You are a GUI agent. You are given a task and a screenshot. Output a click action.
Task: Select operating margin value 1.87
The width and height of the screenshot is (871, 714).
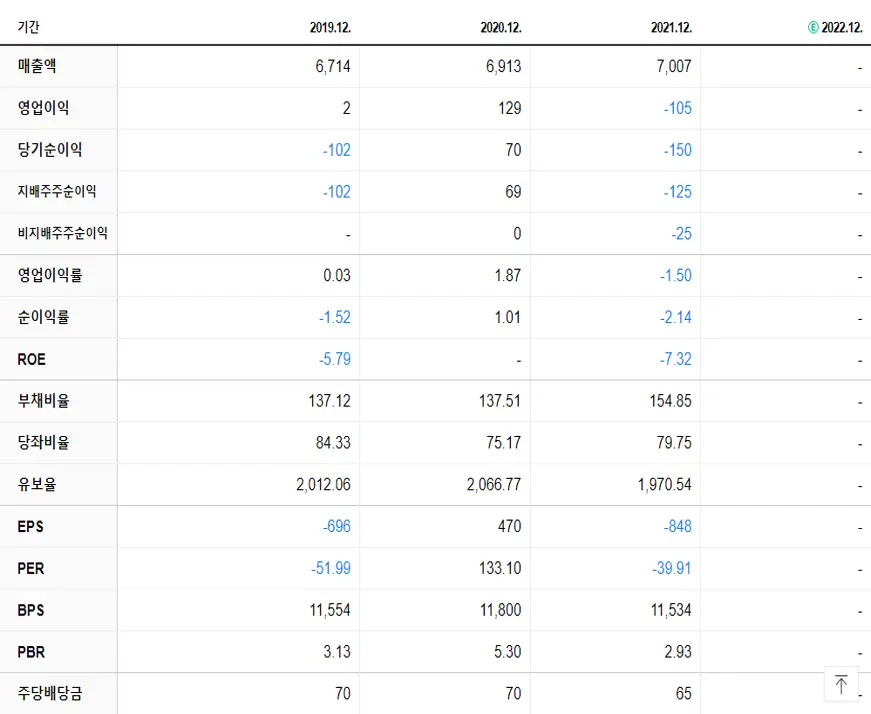point(508,275)
